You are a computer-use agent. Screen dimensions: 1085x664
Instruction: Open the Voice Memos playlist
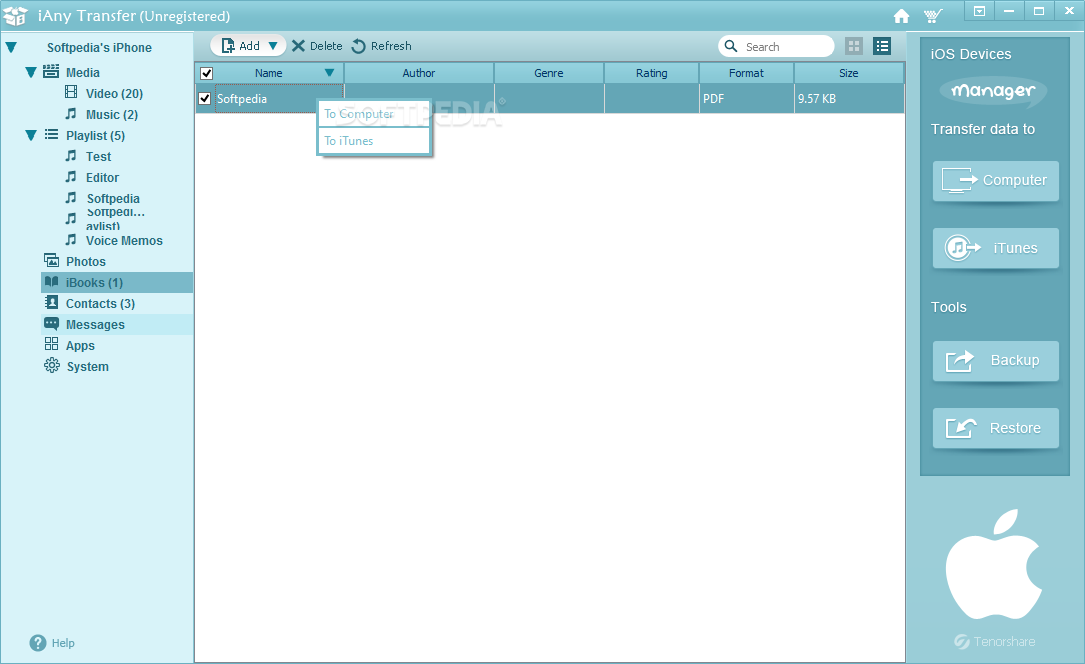pyautogui.click(x=124, y=241)
